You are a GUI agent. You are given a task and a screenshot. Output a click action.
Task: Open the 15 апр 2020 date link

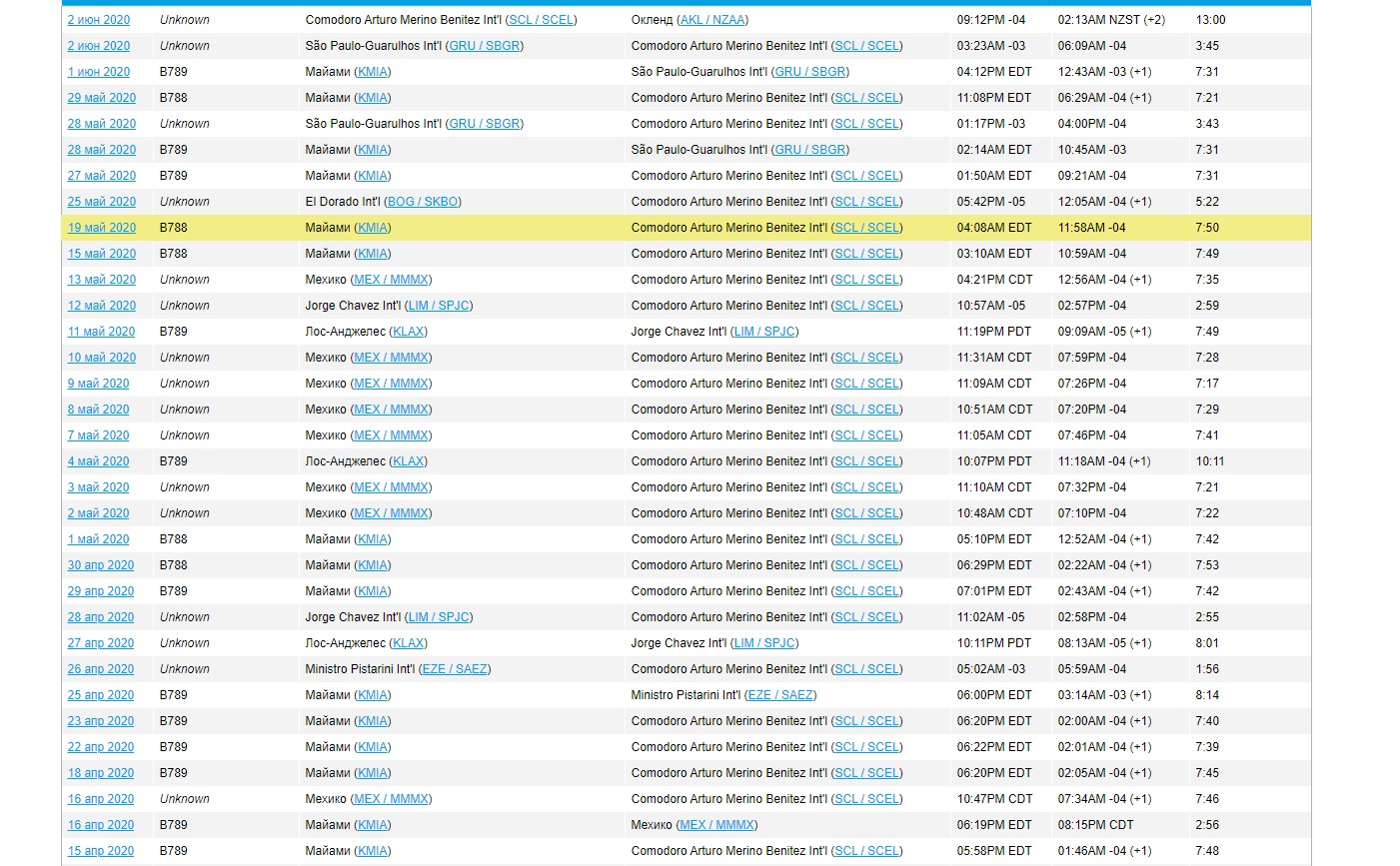101,851
